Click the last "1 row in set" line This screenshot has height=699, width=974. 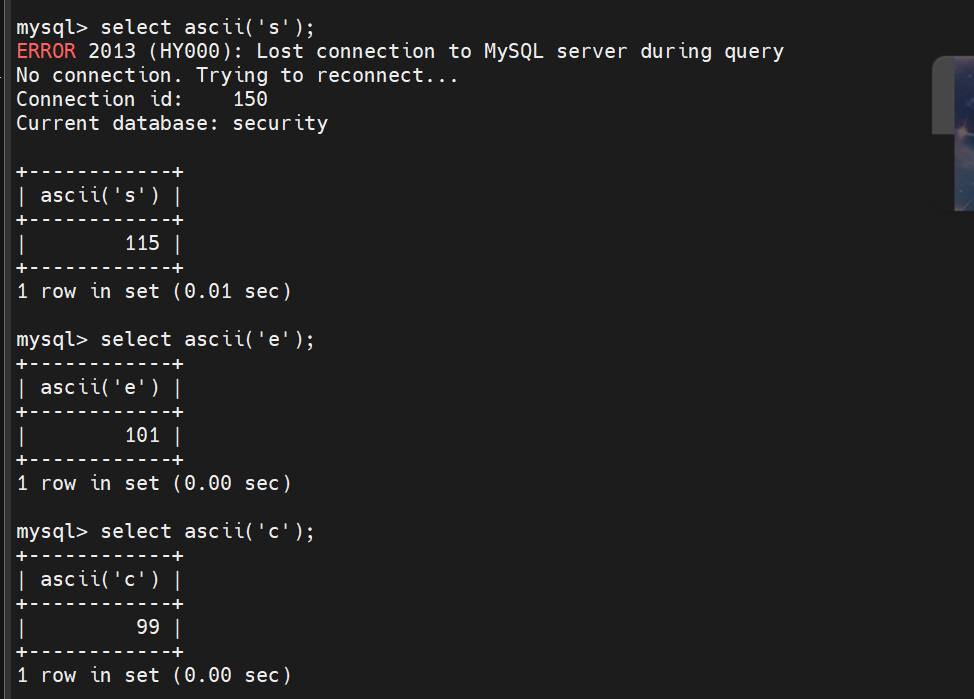click(x=154, y=675)
